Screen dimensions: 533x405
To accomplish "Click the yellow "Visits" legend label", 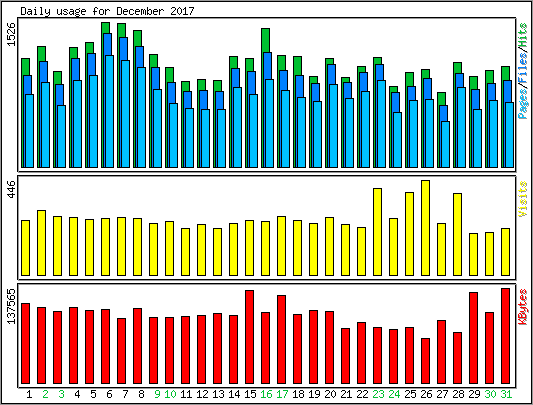I will click(523, 199).
